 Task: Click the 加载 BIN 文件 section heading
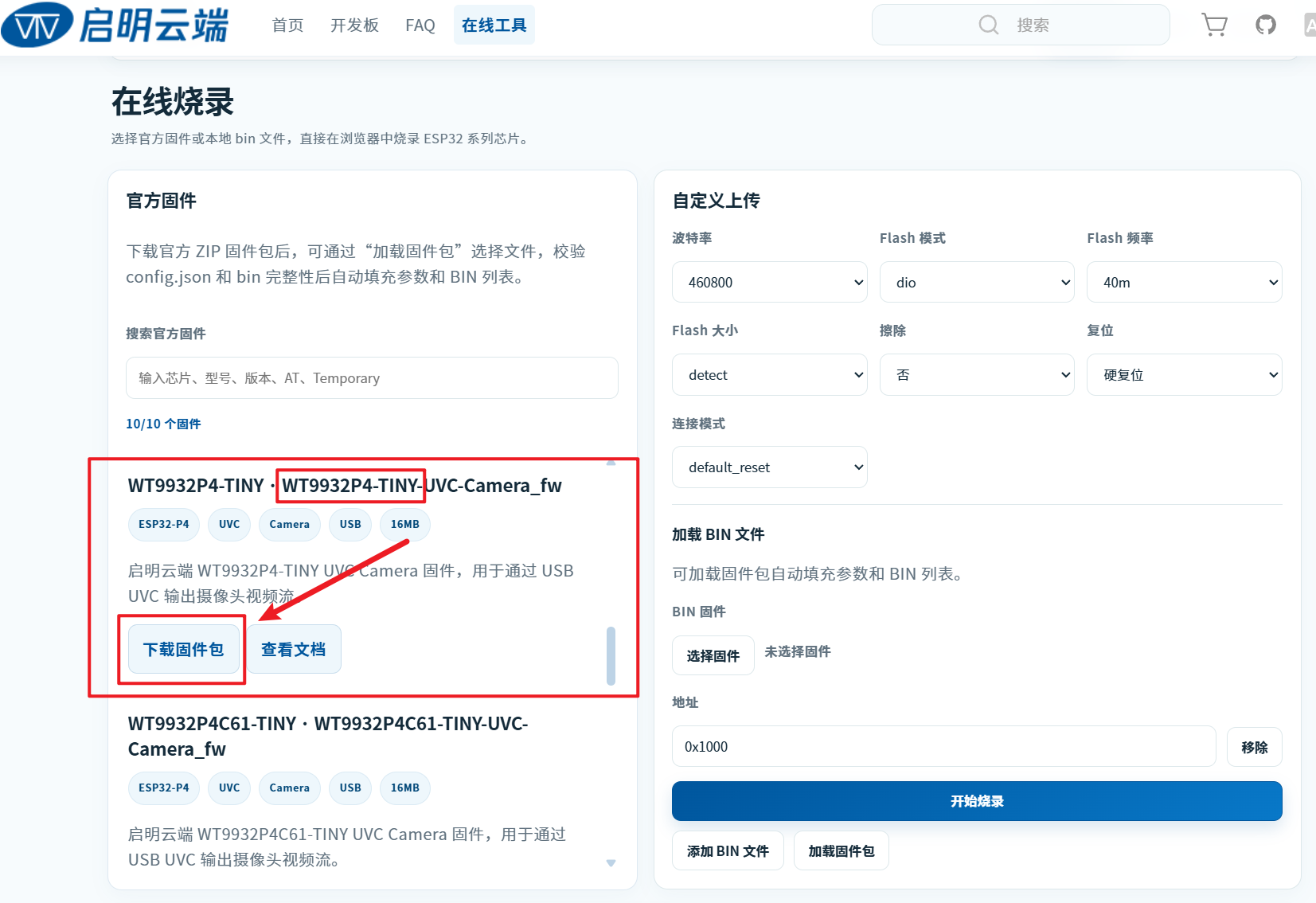pos(718,534)
